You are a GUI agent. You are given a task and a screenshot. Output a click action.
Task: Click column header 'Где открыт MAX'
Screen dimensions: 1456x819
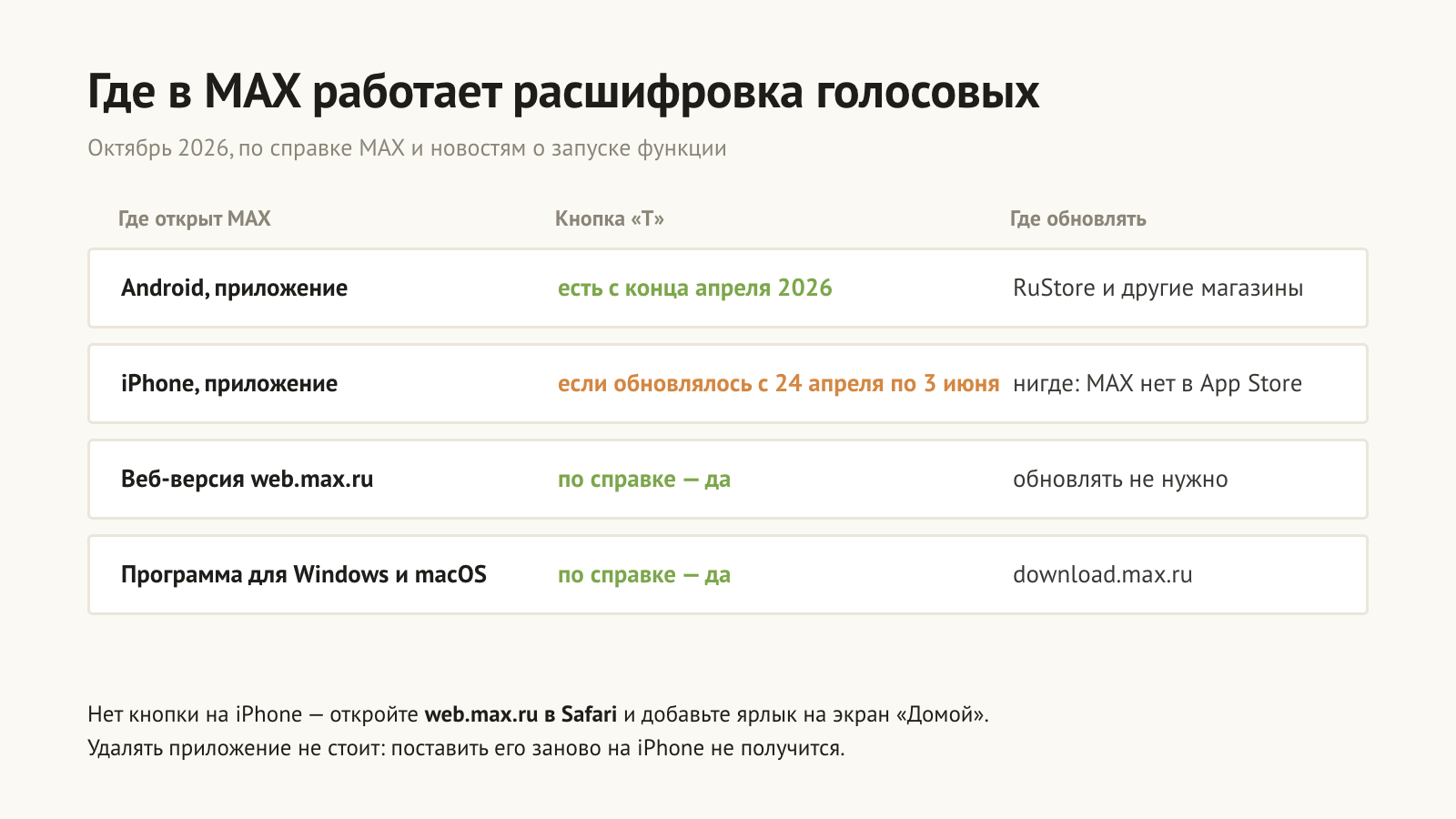(x=195, y=218)
